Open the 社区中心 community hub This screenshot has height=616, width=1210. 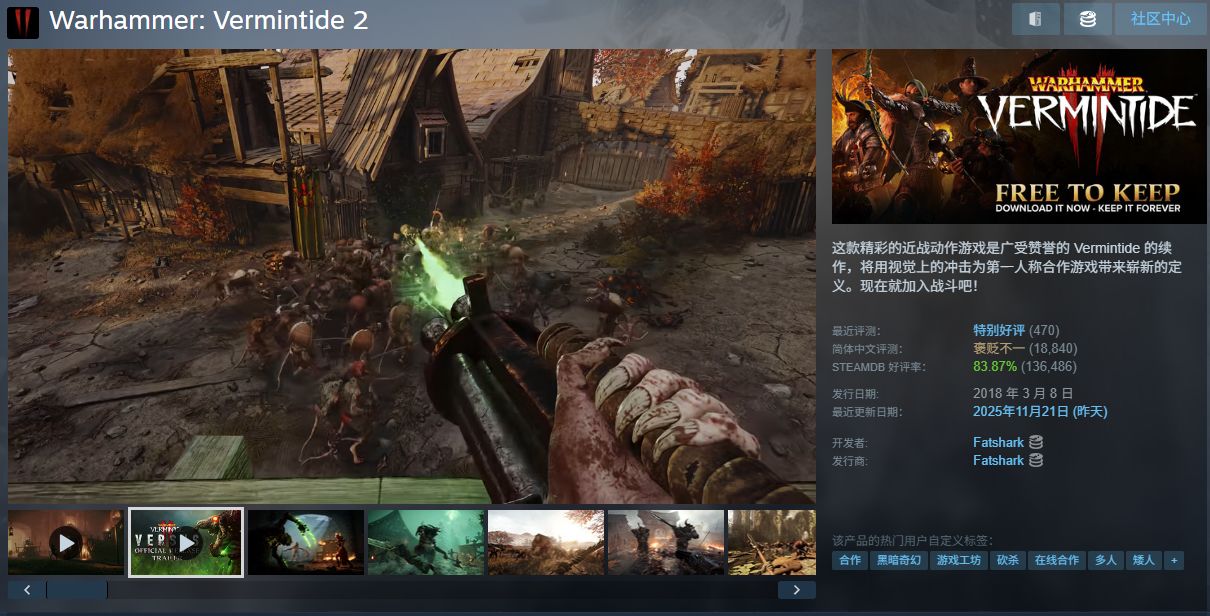[1160, 19]
